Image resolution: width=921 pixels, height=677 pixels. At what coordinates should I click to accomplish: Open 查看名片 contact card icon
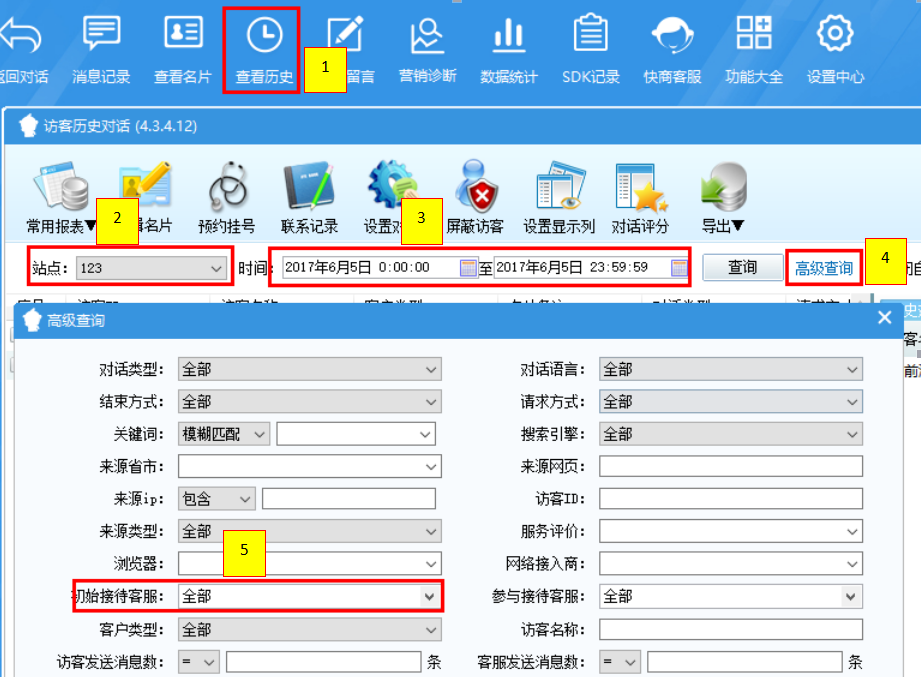tap(182, 38)
